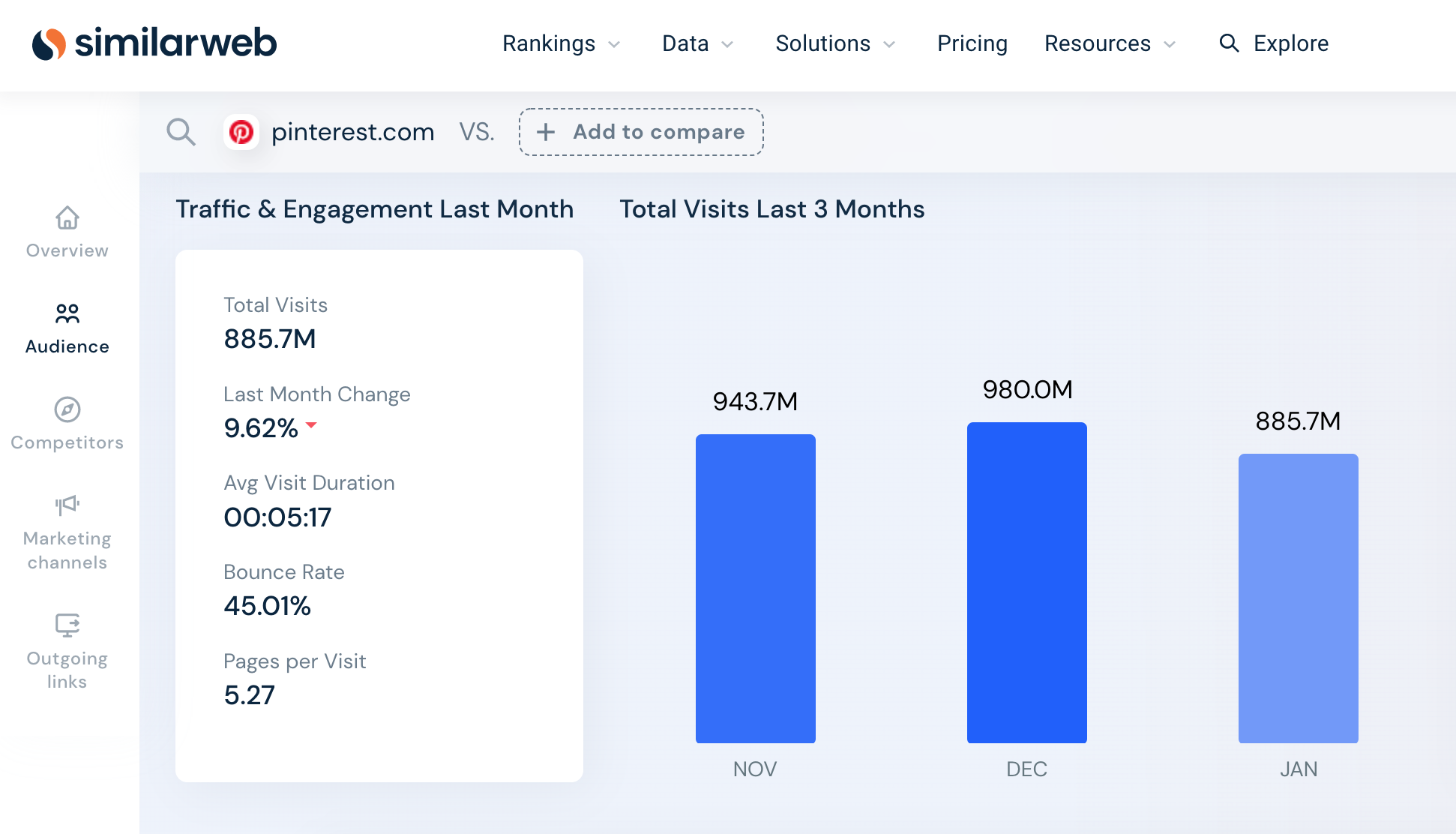The width and height of the screenshot is (1456, 834).
Task: Click the 980.0M bar label
Action: (x=1027, y=390)
